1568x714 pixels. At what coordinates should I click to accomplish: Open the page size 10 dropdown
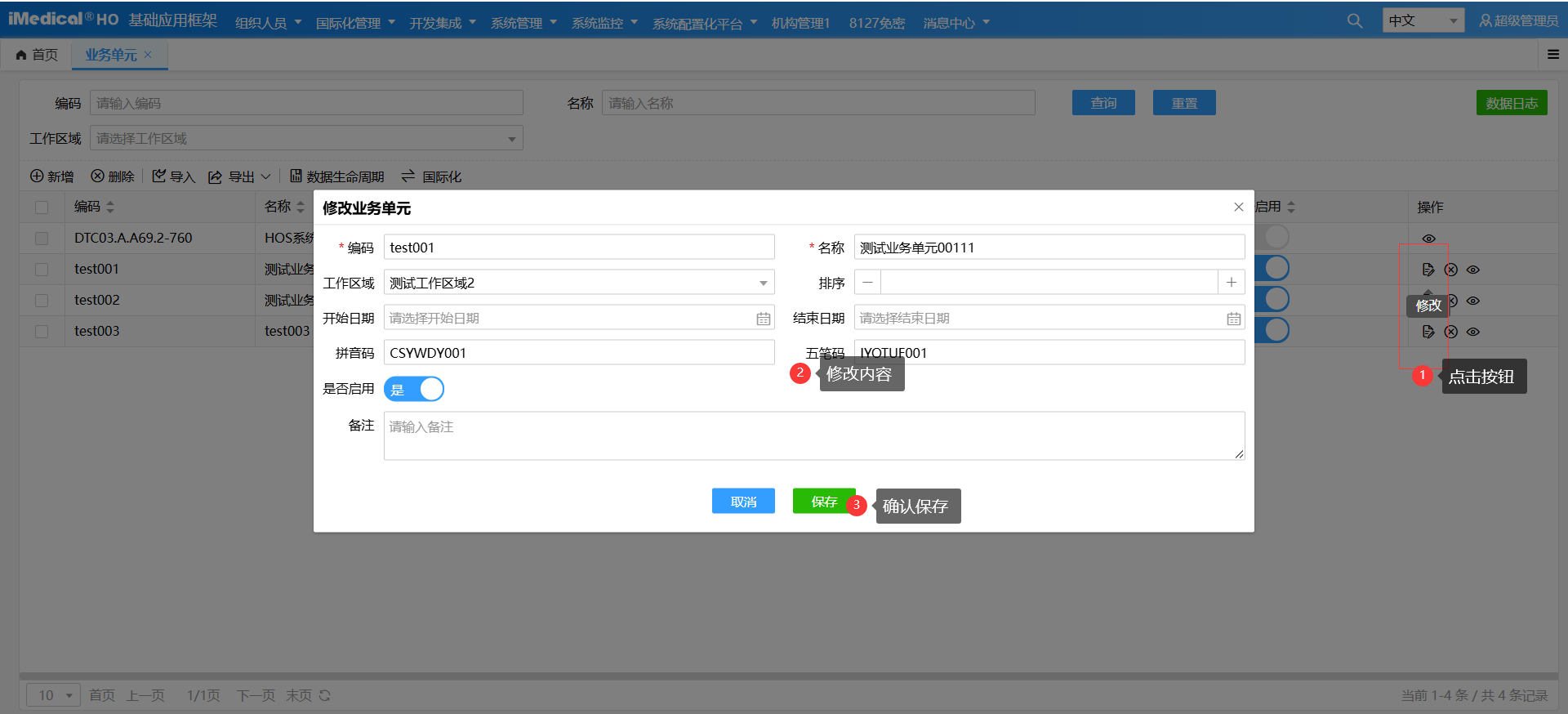click(x=54, y=695)
